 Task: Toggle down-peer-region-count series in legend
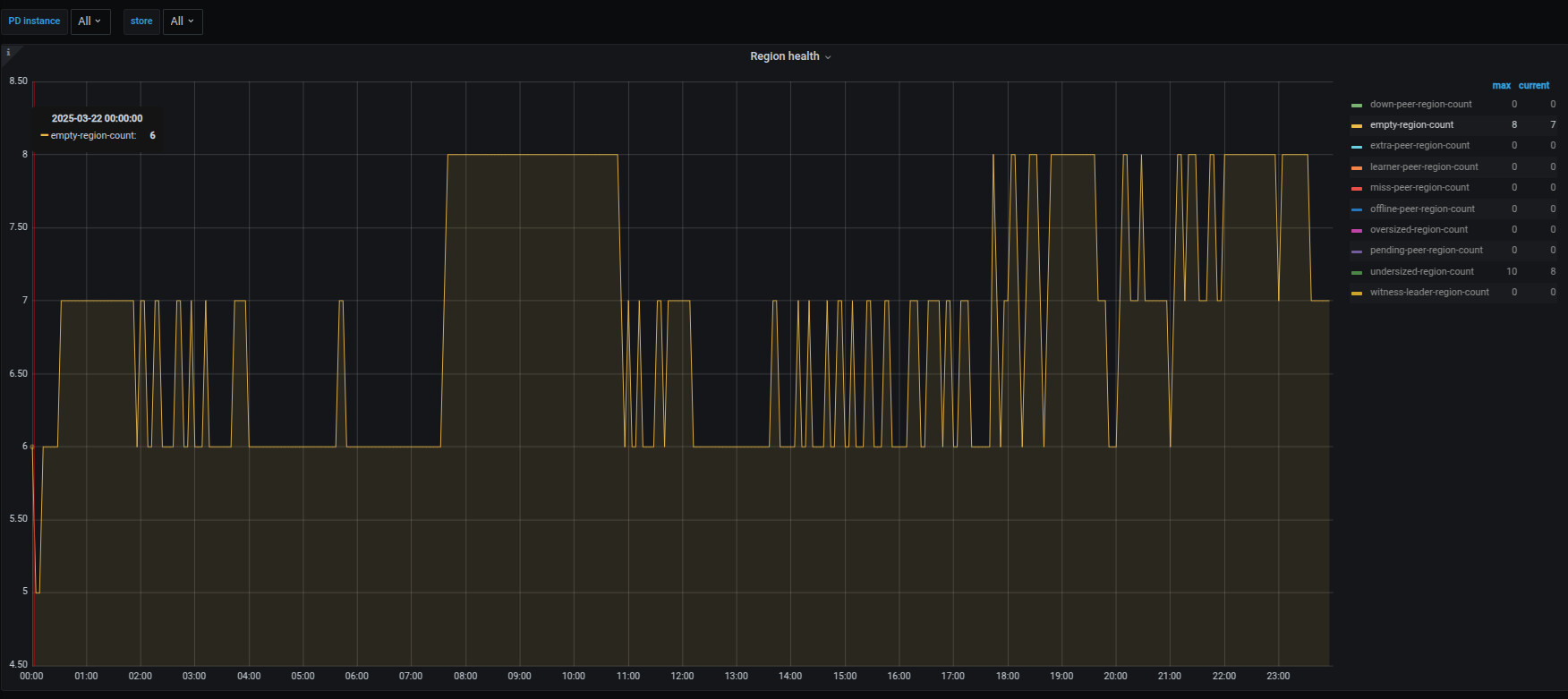tap(1420, 105)
